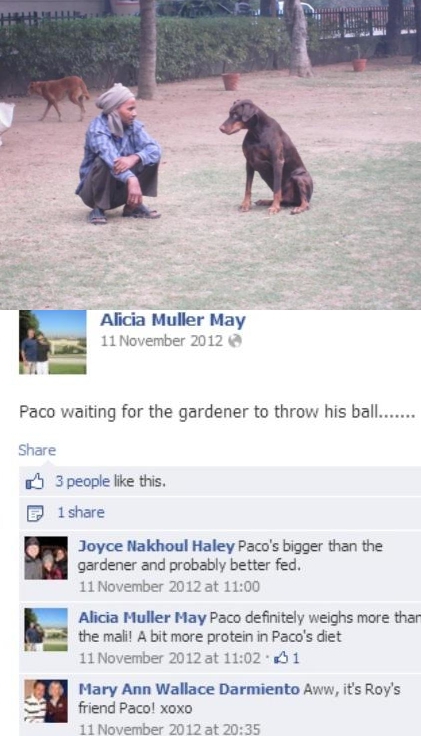Click the '11 November 2012 at 11:02' timestamp

click(169, 658)
